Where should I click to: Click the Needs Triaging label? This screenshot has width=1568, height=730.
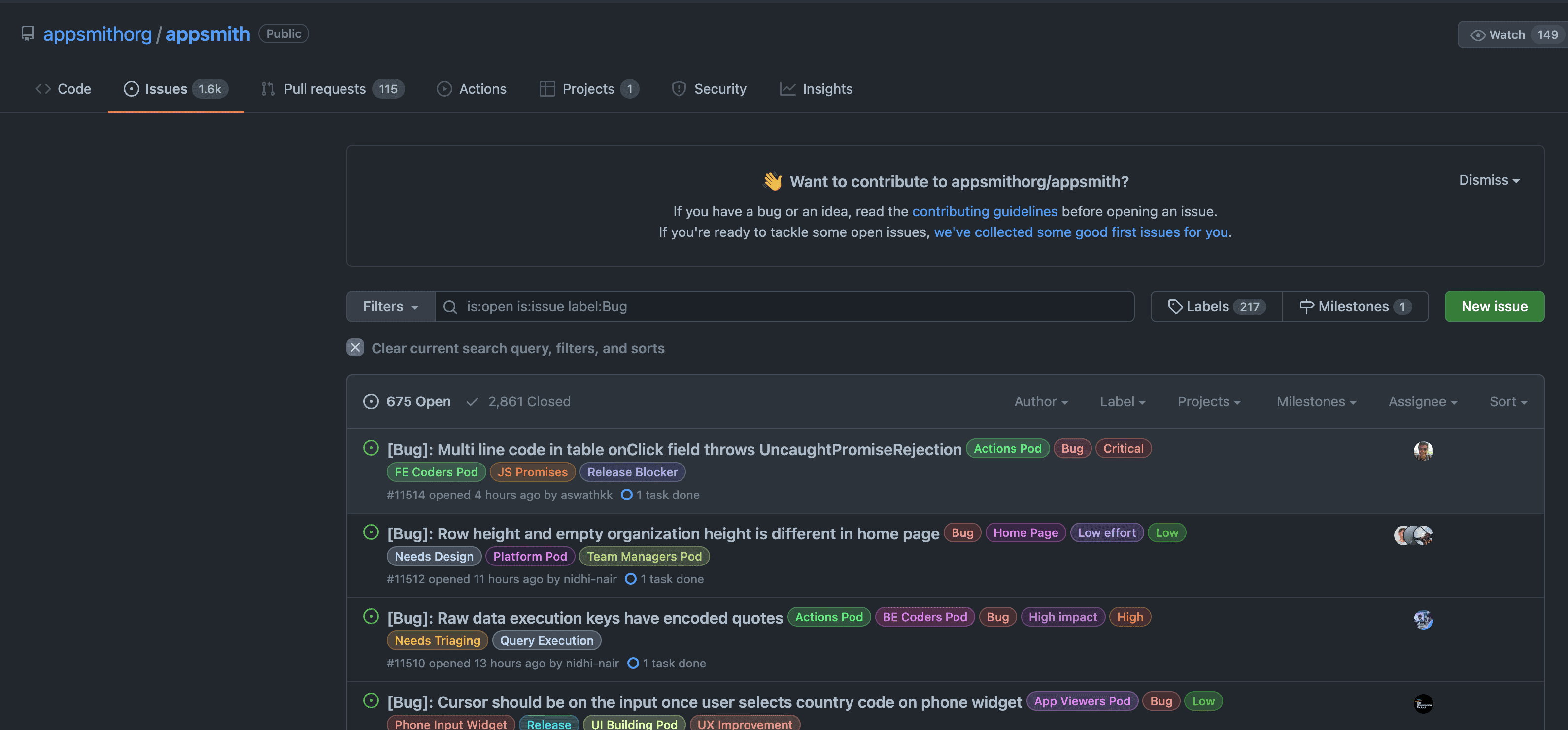[x=437, y=640]
